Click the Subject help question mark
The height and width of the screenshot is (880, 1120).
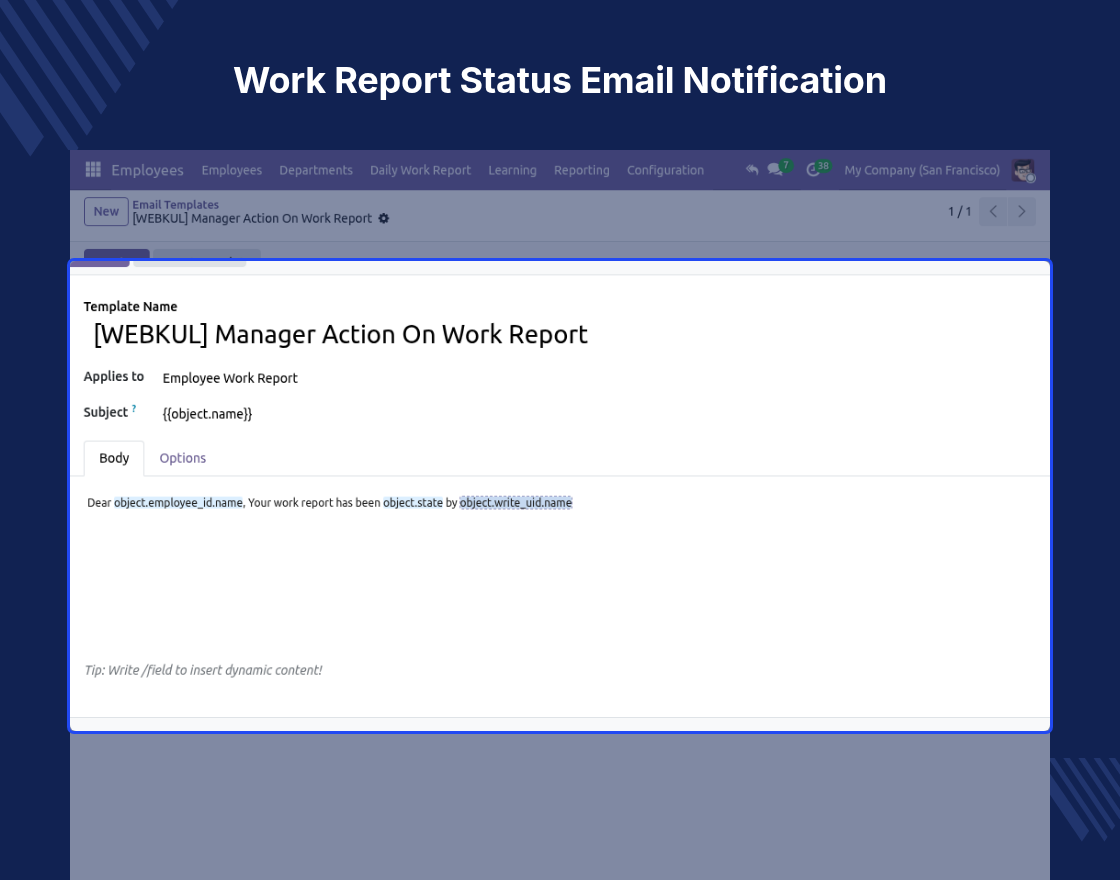pos(134,409)
